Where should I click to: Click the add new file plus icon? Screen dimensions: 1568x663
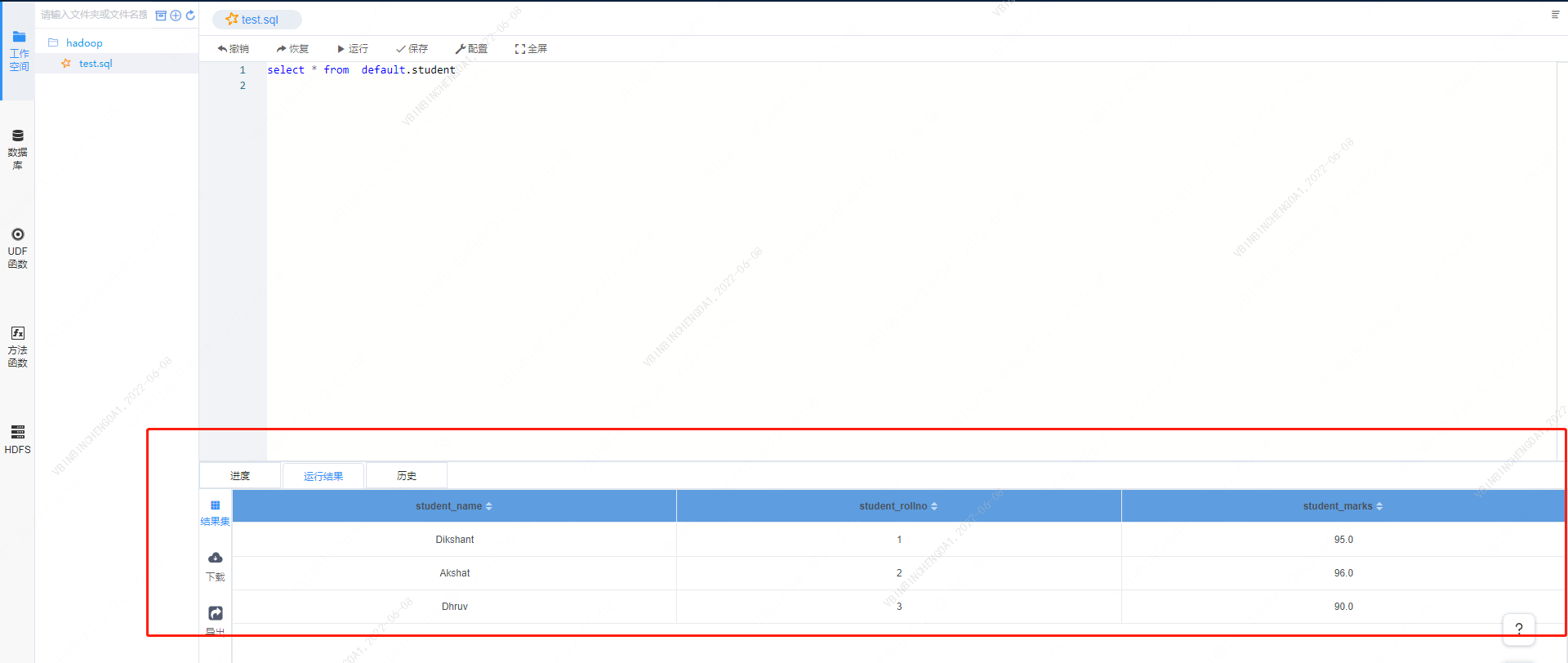(x=176, y=16)
